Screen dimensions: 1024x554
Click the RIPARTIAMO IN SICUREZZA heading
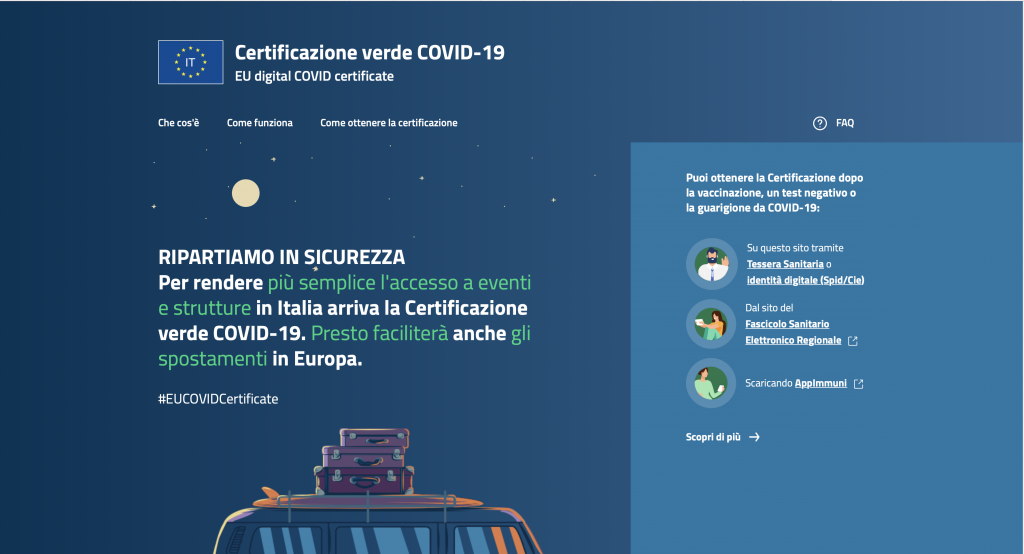tap(281, 257)
